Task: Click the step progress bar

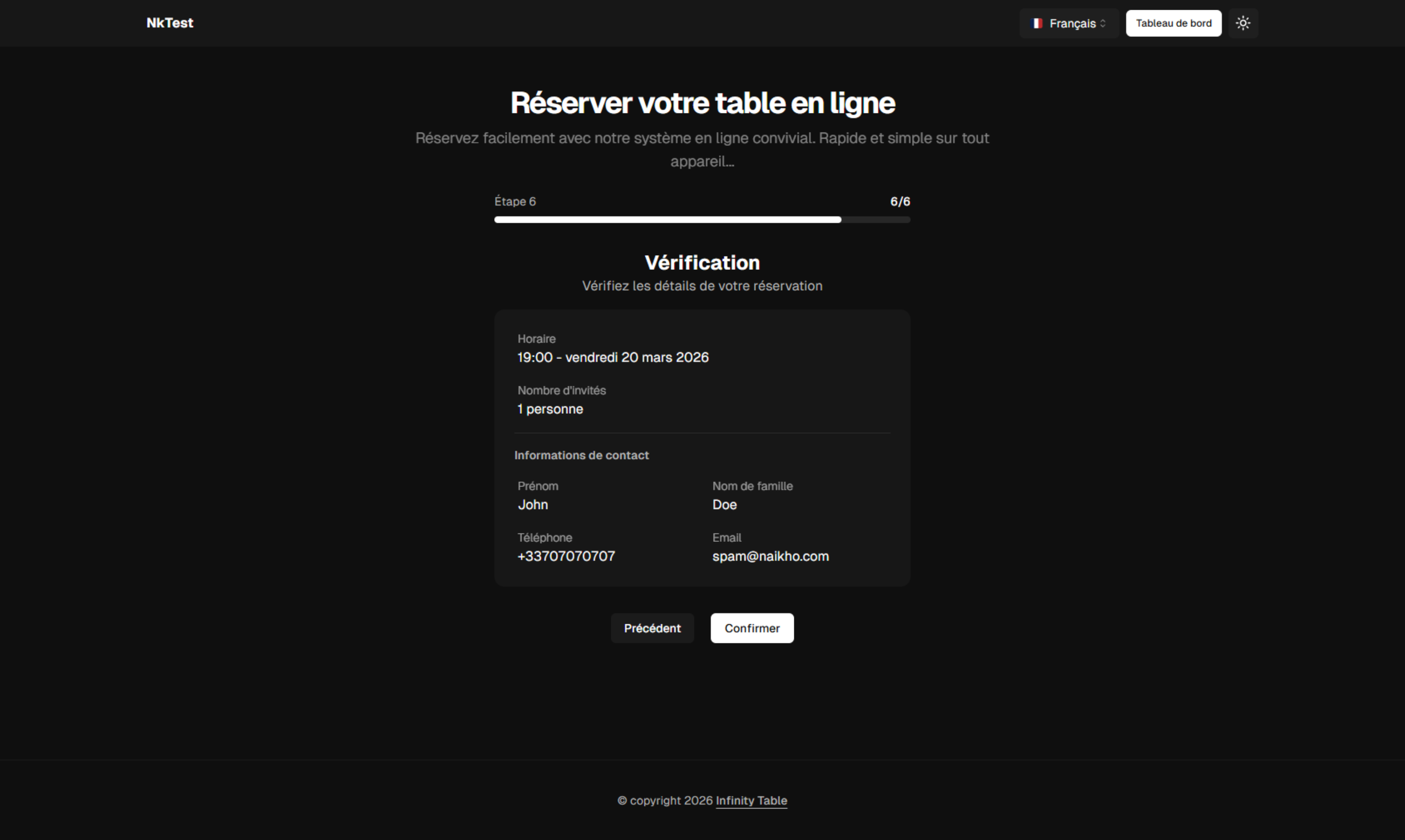Action: point(702,220)
